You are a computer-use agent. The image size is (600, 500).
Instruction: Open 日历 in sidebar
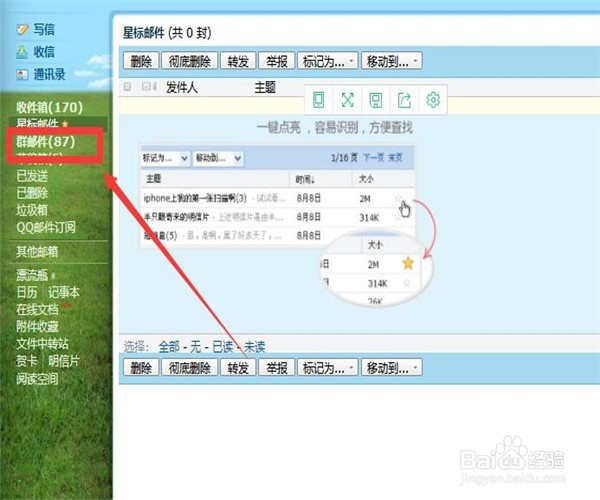[x=27, y=292]
